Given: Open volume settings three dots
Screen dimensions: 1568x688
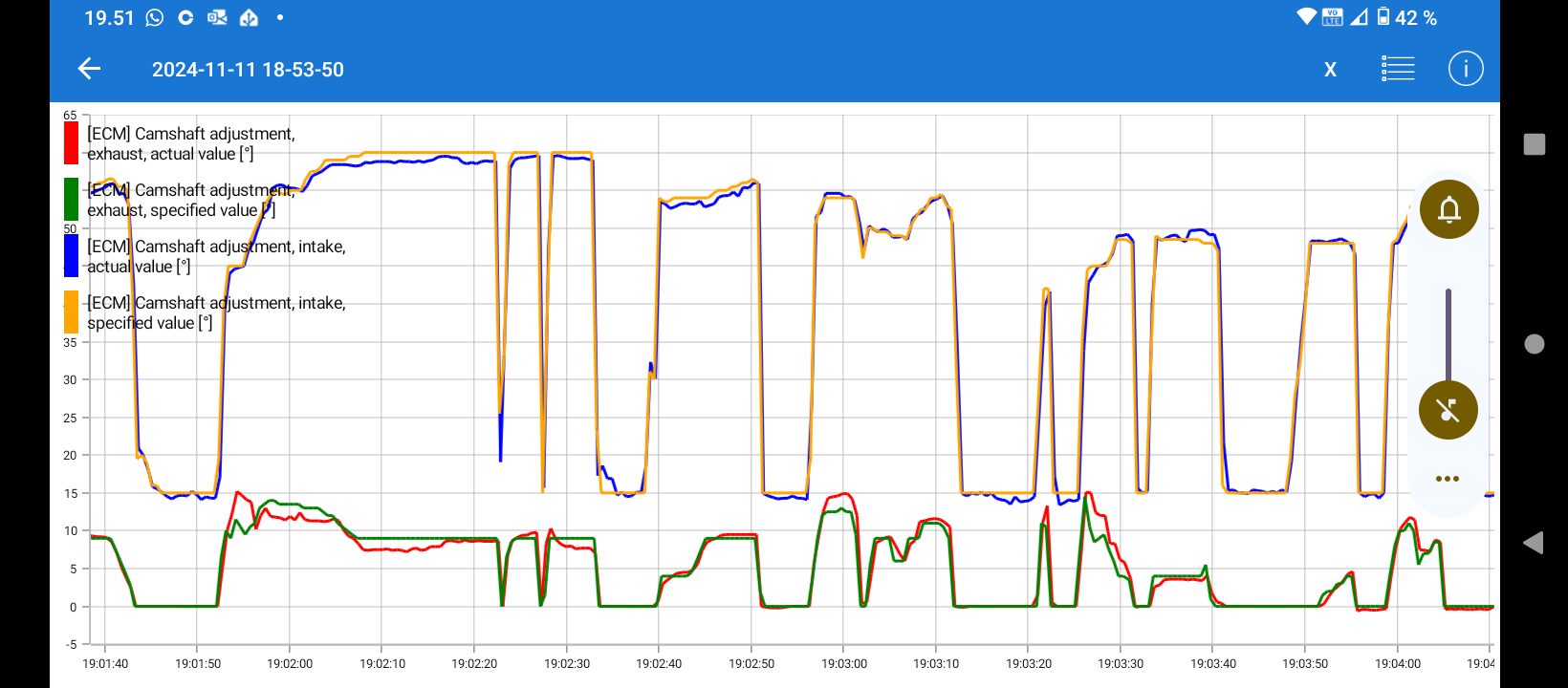Looking at the screenshot, I should coord(1448,479).
